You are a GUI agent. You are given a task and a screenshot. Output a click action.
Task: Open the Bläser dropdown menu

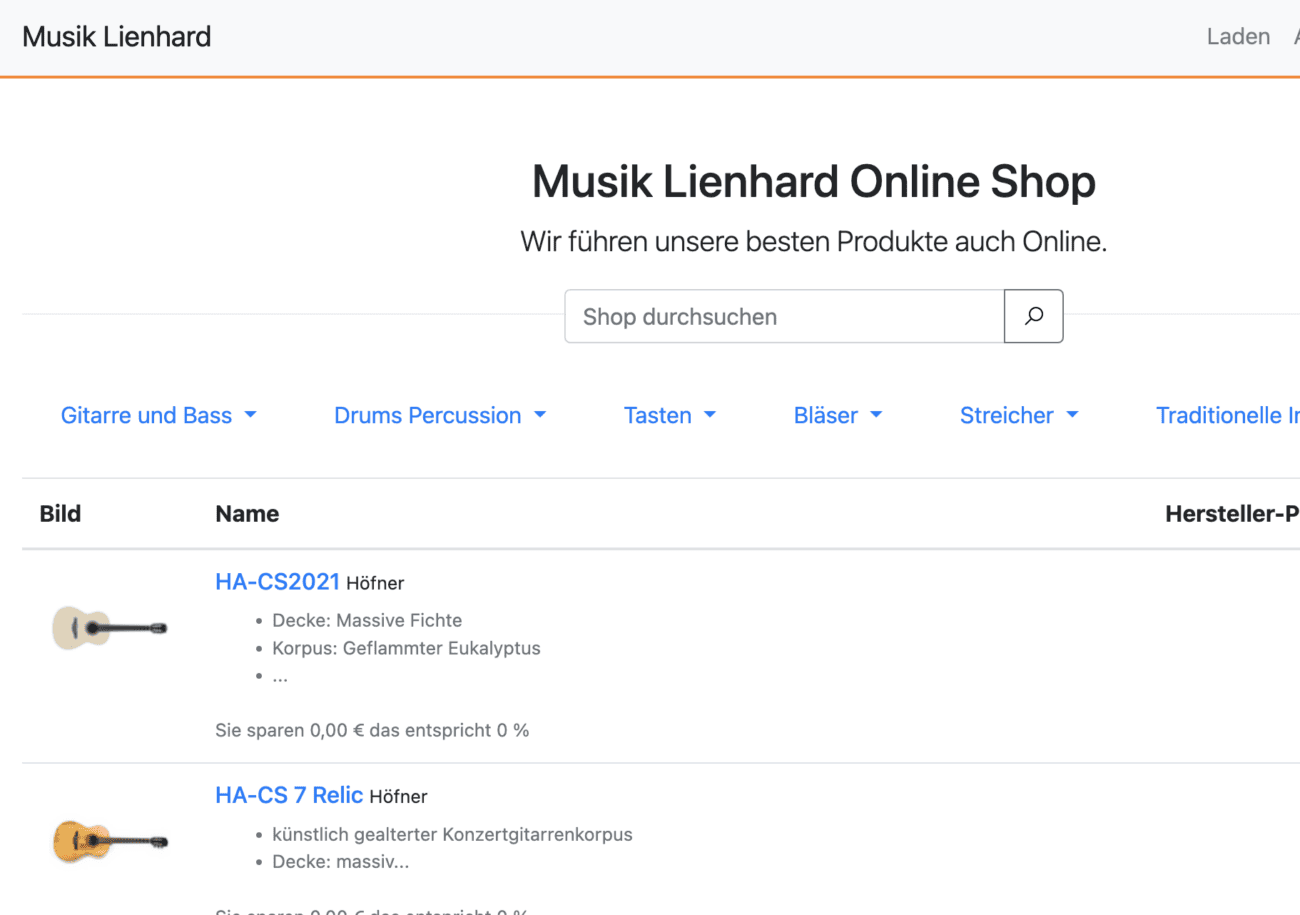[837, 415]
